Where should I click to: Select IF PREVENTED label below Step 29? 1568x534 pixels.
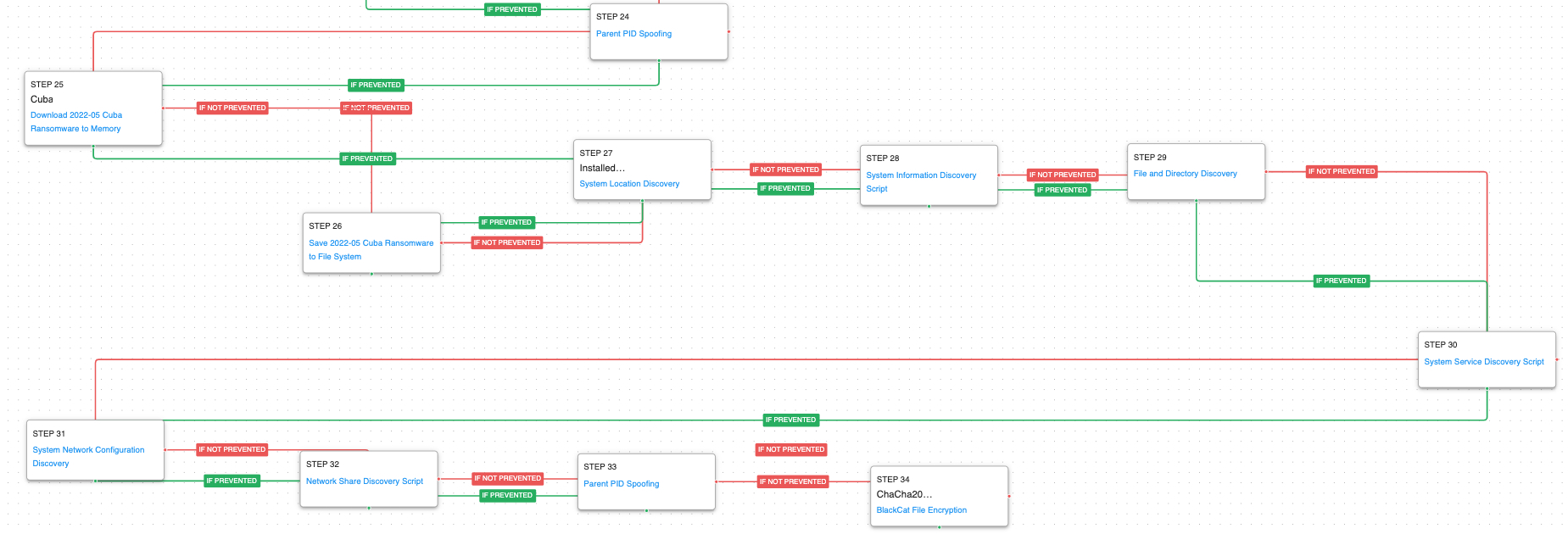1341,281
